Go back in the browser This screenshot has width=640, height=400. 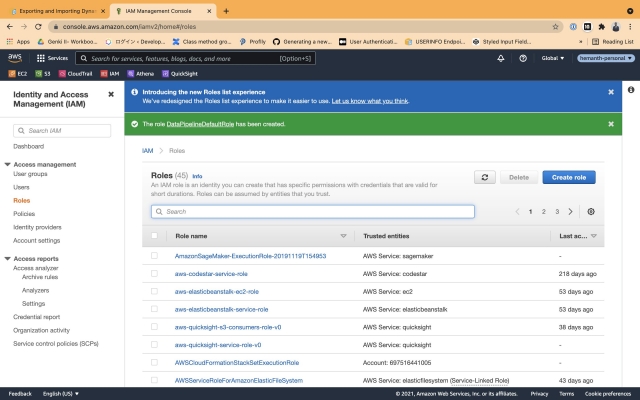click(10, 27)
